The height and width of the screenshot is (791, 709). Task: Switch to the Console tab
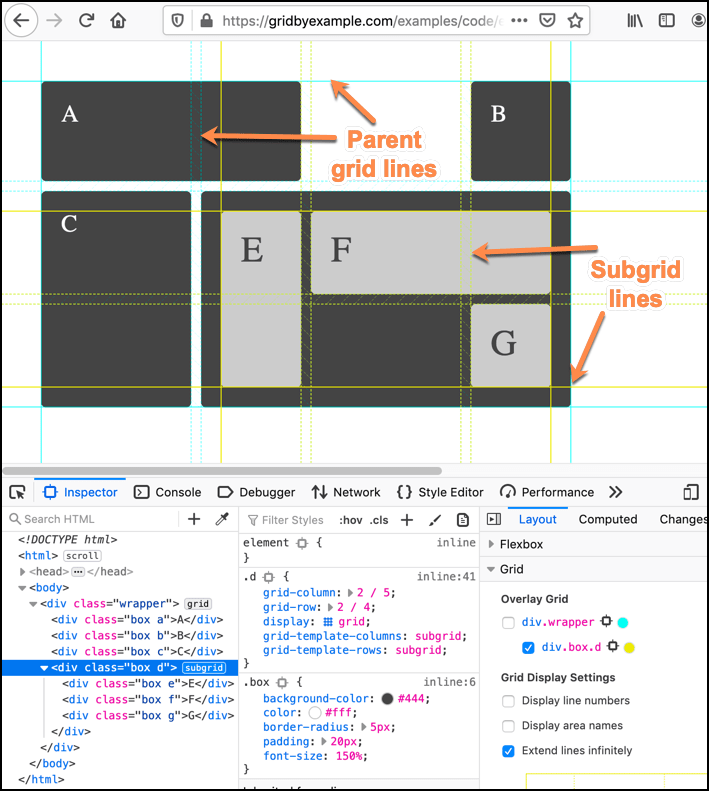[x=167, y=492]
